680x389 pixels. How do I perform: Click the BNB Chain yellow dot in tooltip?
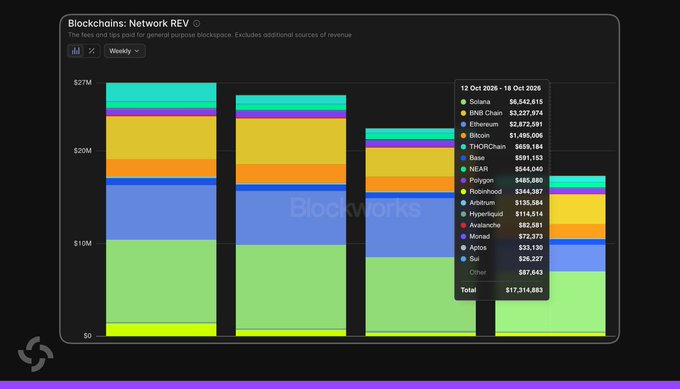pos(463,113)
